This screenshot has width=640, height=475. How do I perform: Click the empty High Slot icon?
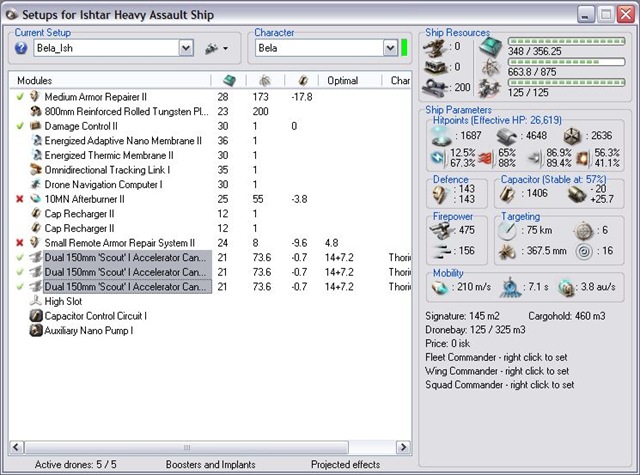(x=36, y=301)
